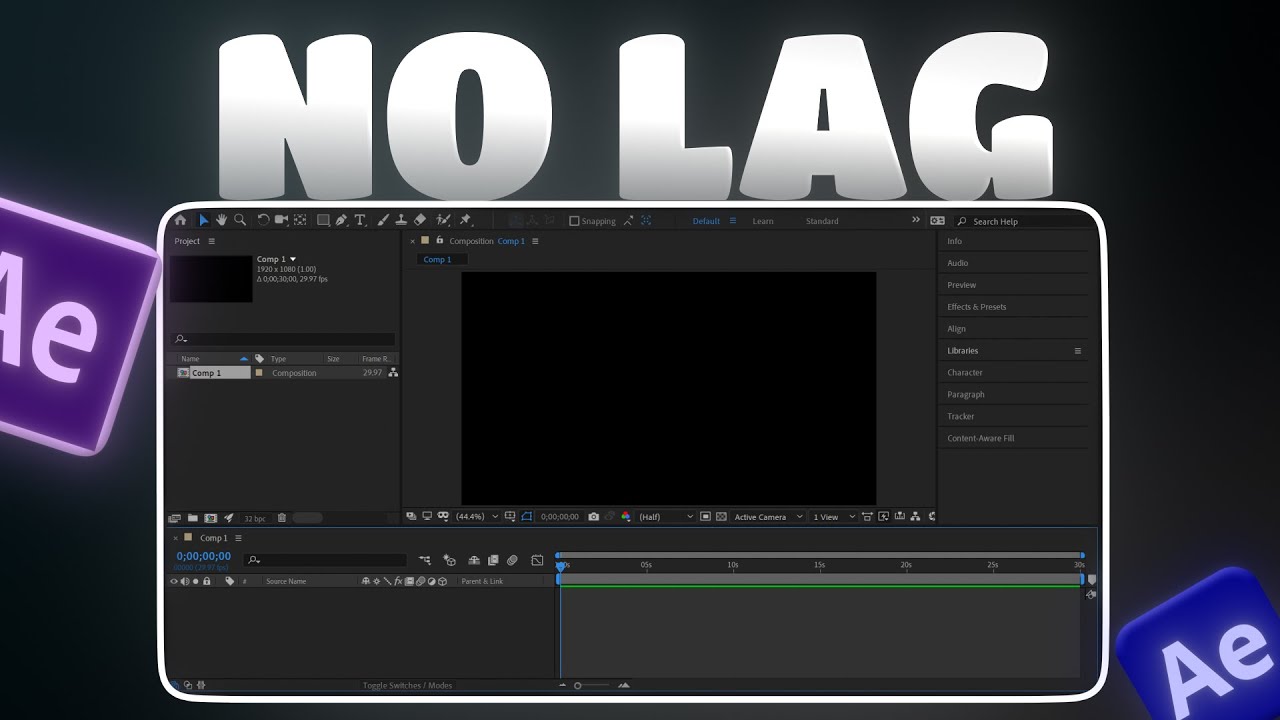The image size is (1280, 720).
Task: Select the Puppet Pin tool
Action: coord(465,220)
